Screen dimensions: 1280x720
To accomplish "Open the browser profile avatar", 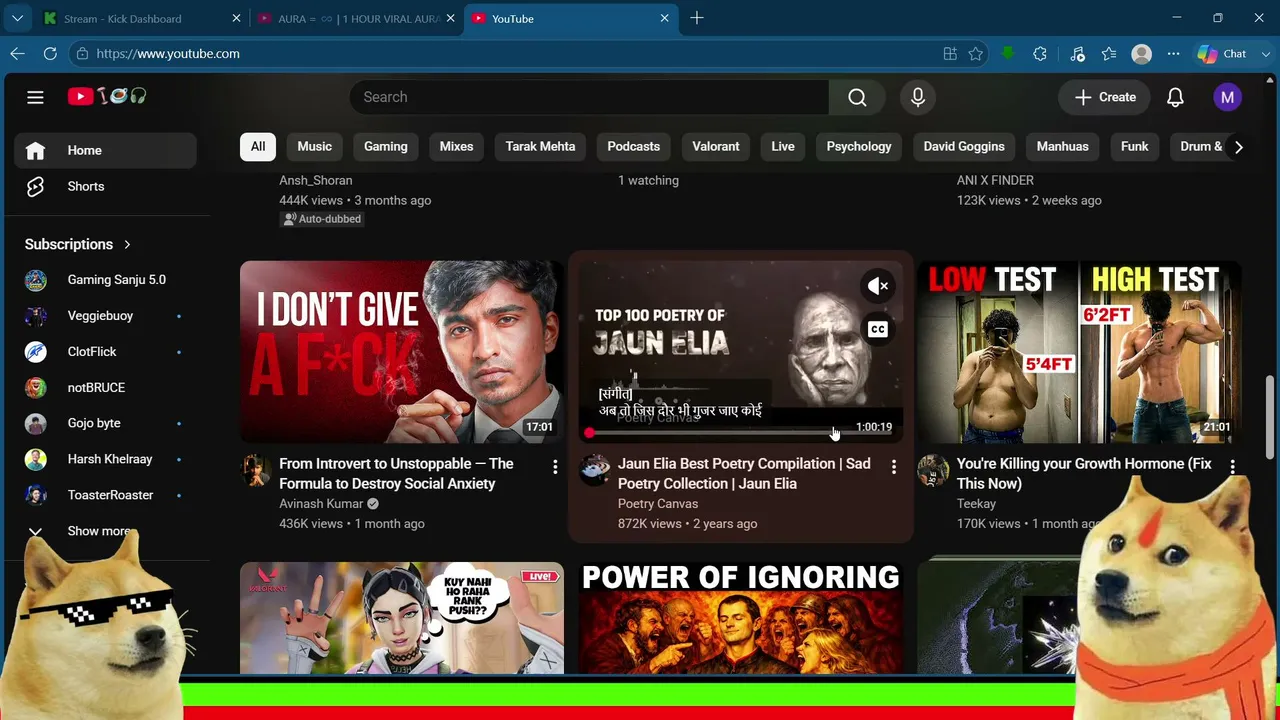I will (x=1141, y=54).
